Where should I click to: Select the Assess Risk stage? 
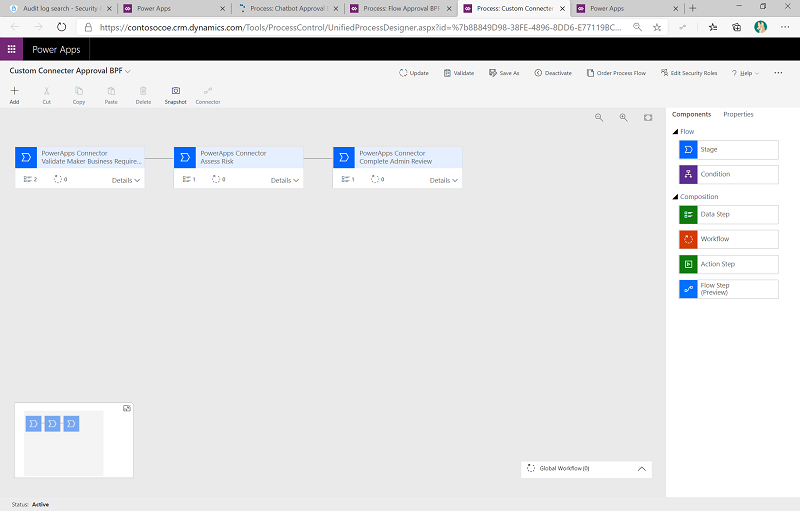(238, 158)
